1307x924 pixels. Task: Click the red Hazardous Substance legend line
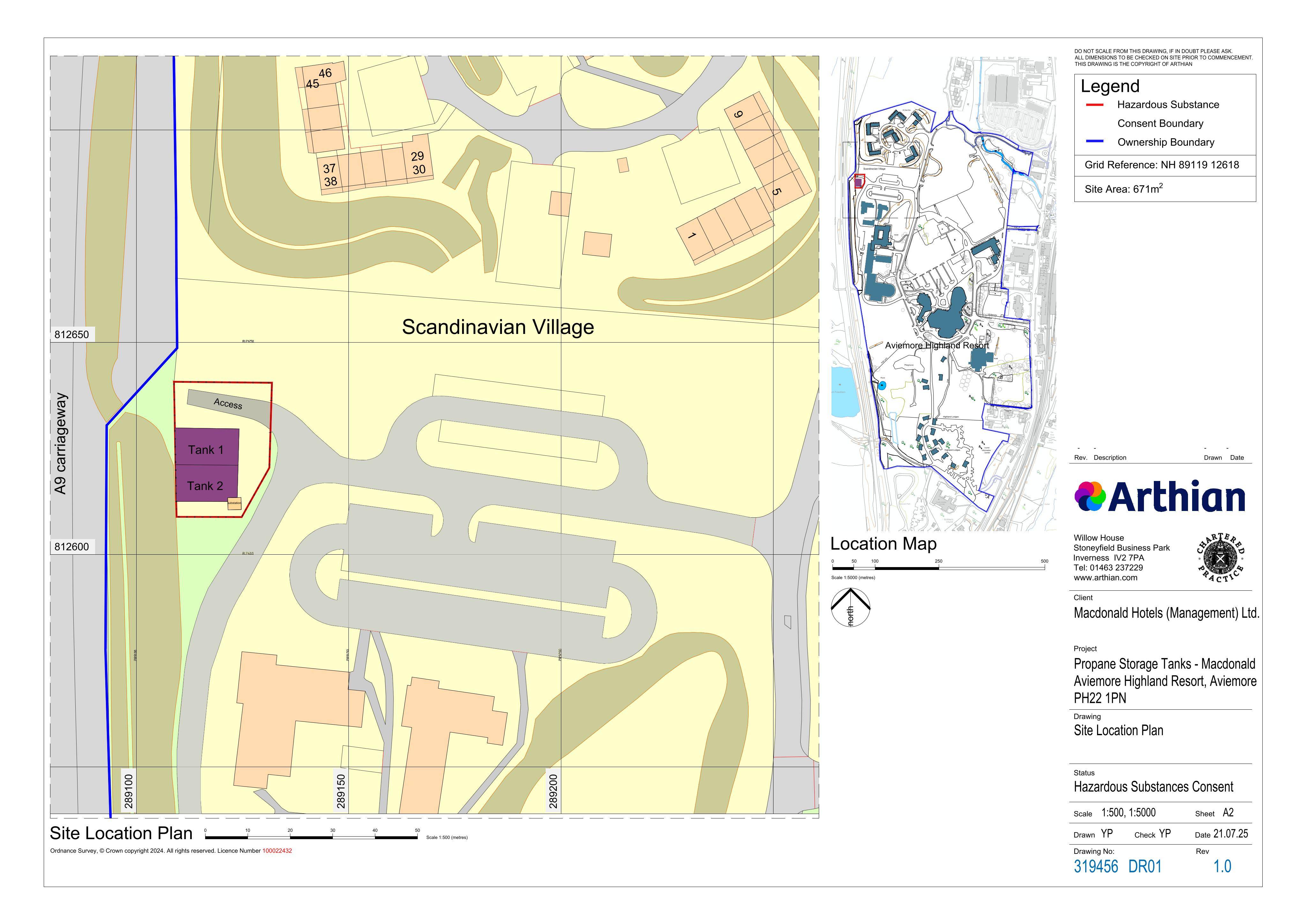pyautogui.click(x=1094, y=105)
